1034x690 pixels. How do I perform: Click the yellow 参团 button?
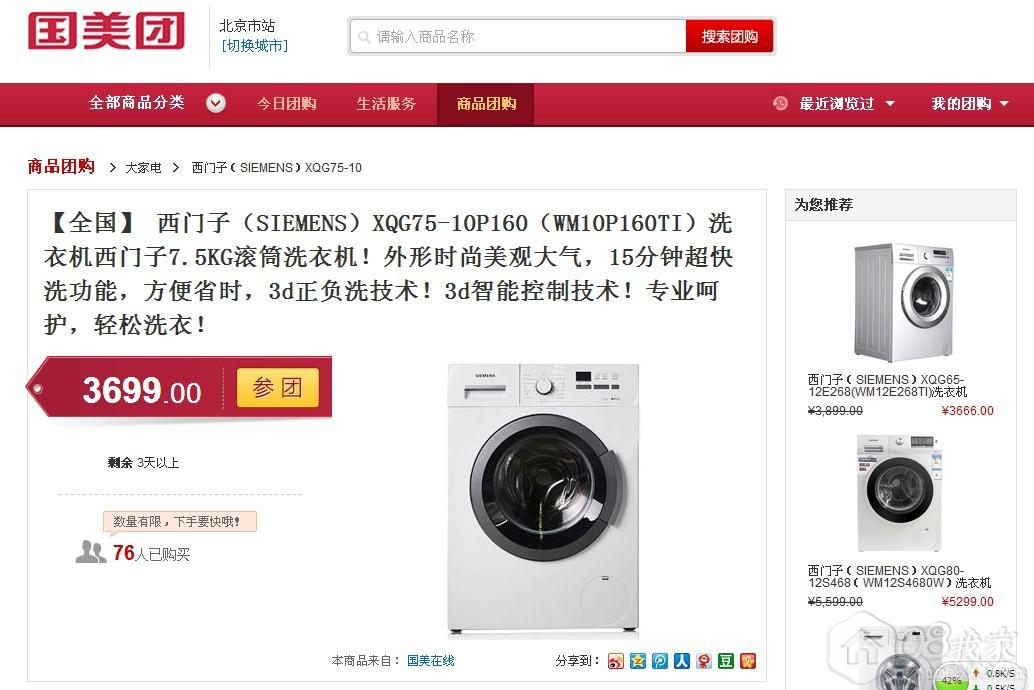point(278,388)
